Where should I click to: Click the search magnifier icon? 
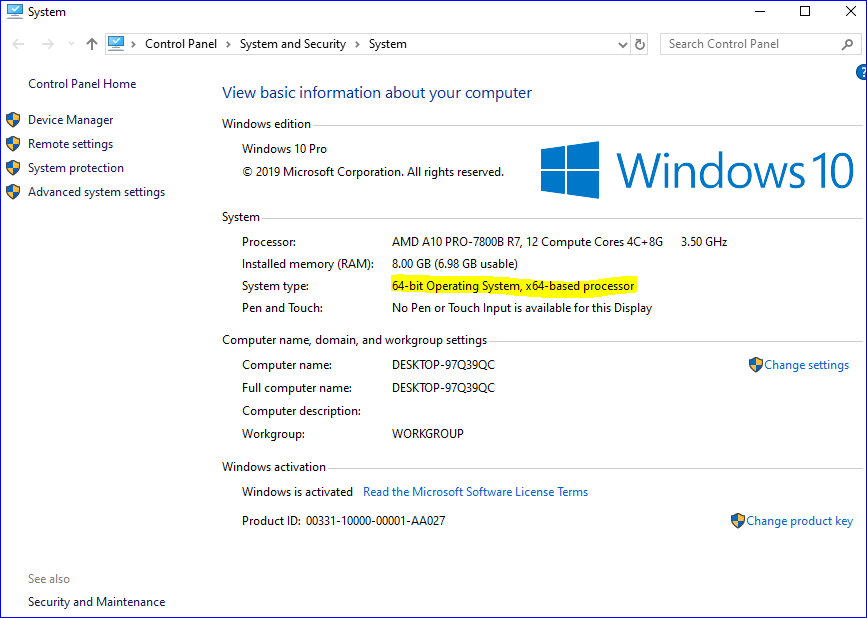(847, 44)
